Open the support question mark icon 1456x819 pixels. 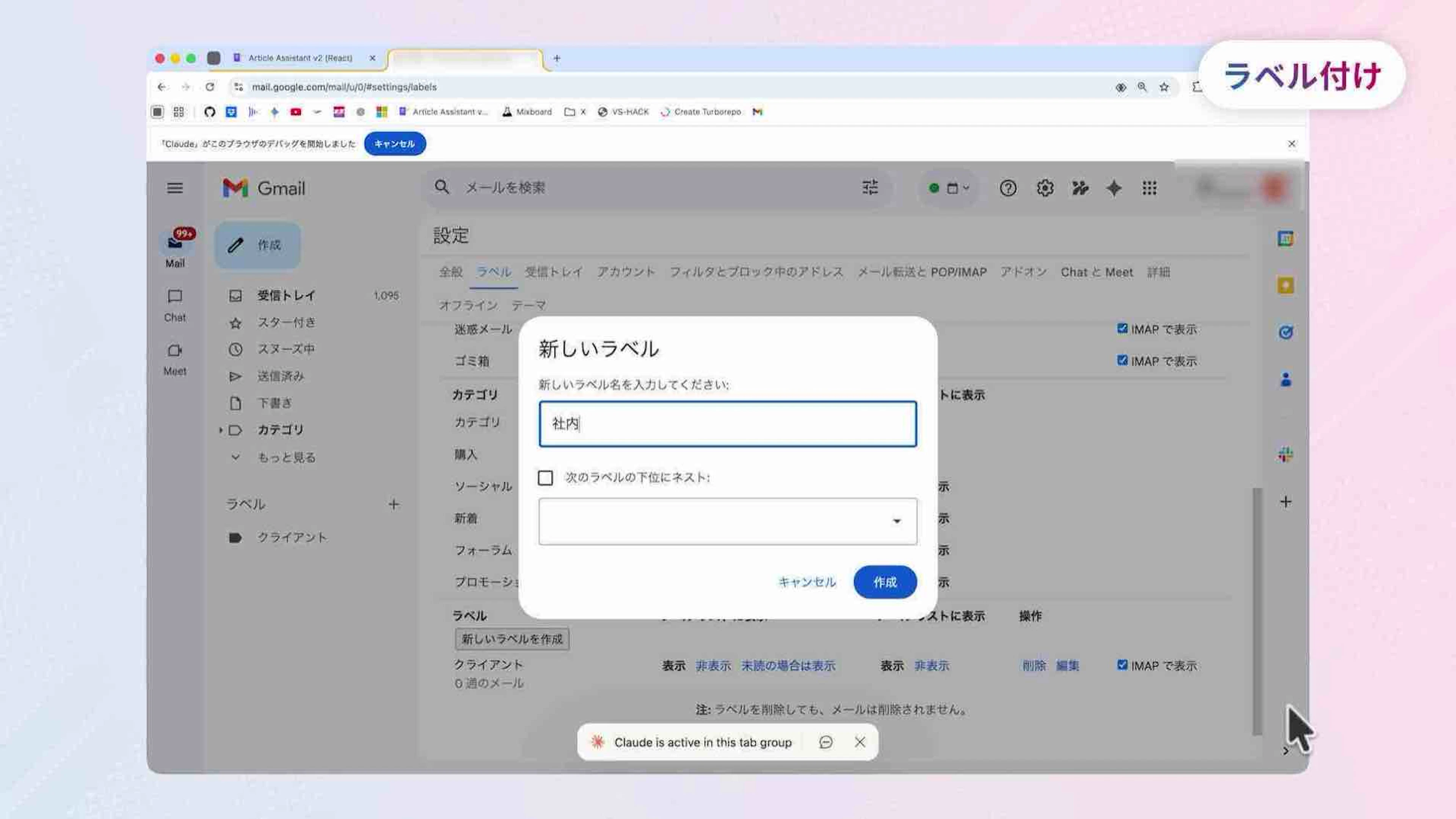pos(1008,188)
